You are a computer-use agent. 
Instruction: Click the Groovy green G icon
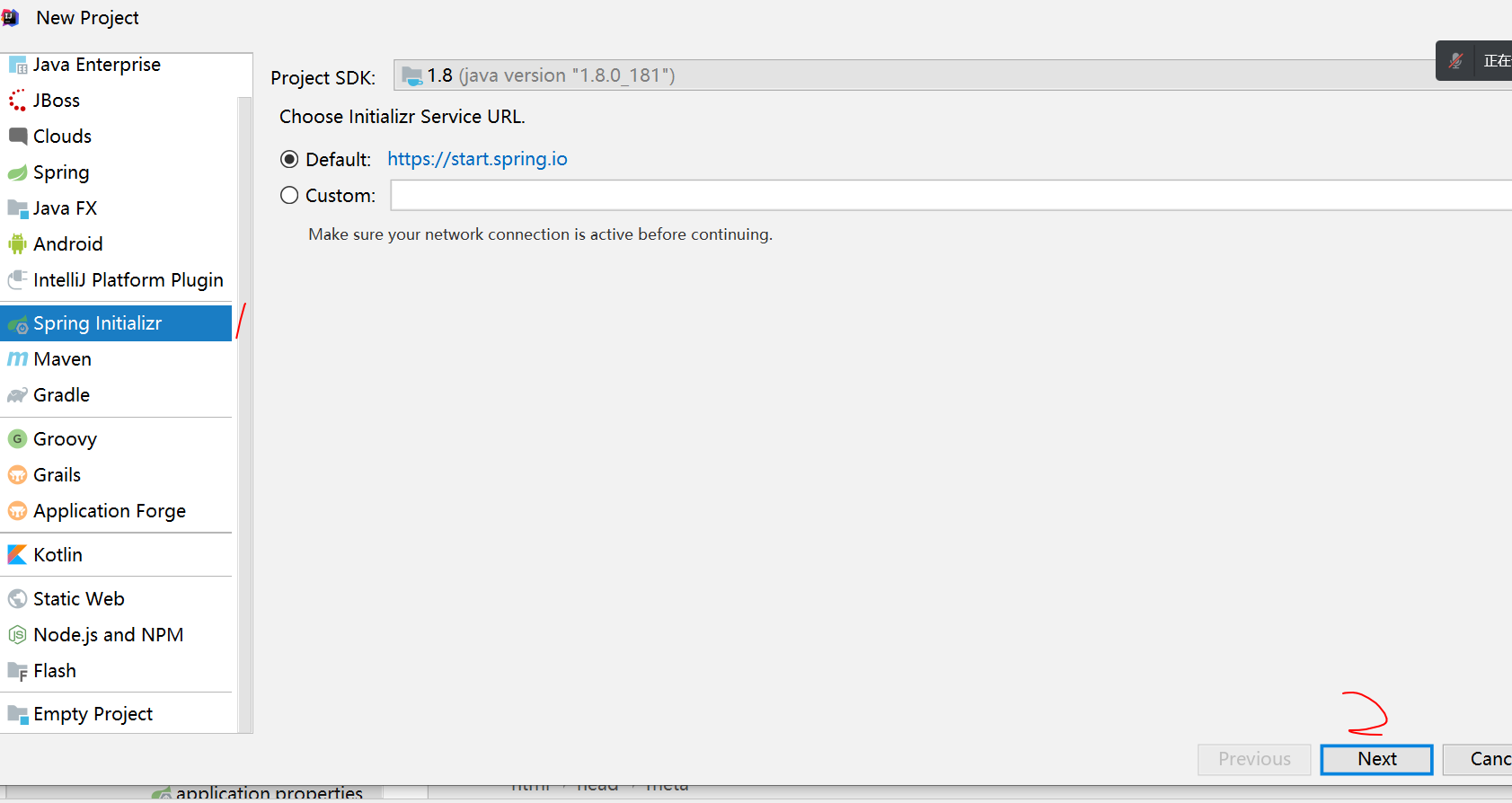click(17, 439)
